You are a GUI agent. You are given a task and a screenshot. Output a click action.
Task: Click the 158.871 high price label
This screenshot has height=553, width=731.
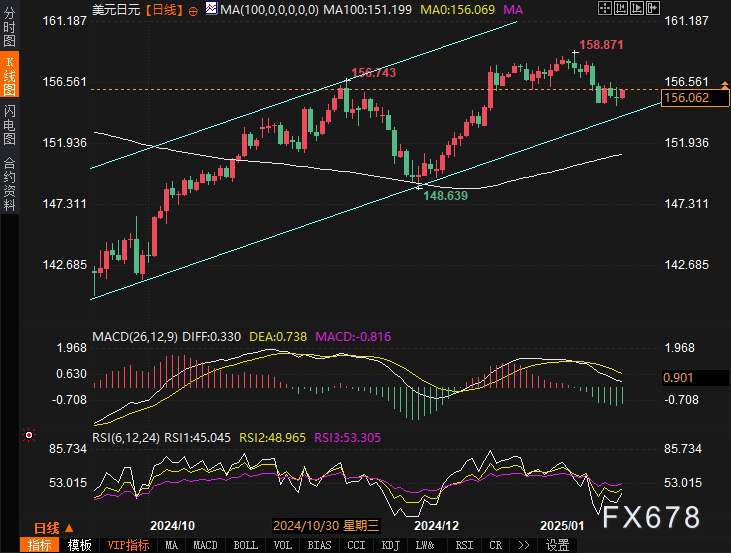(601, 45)
